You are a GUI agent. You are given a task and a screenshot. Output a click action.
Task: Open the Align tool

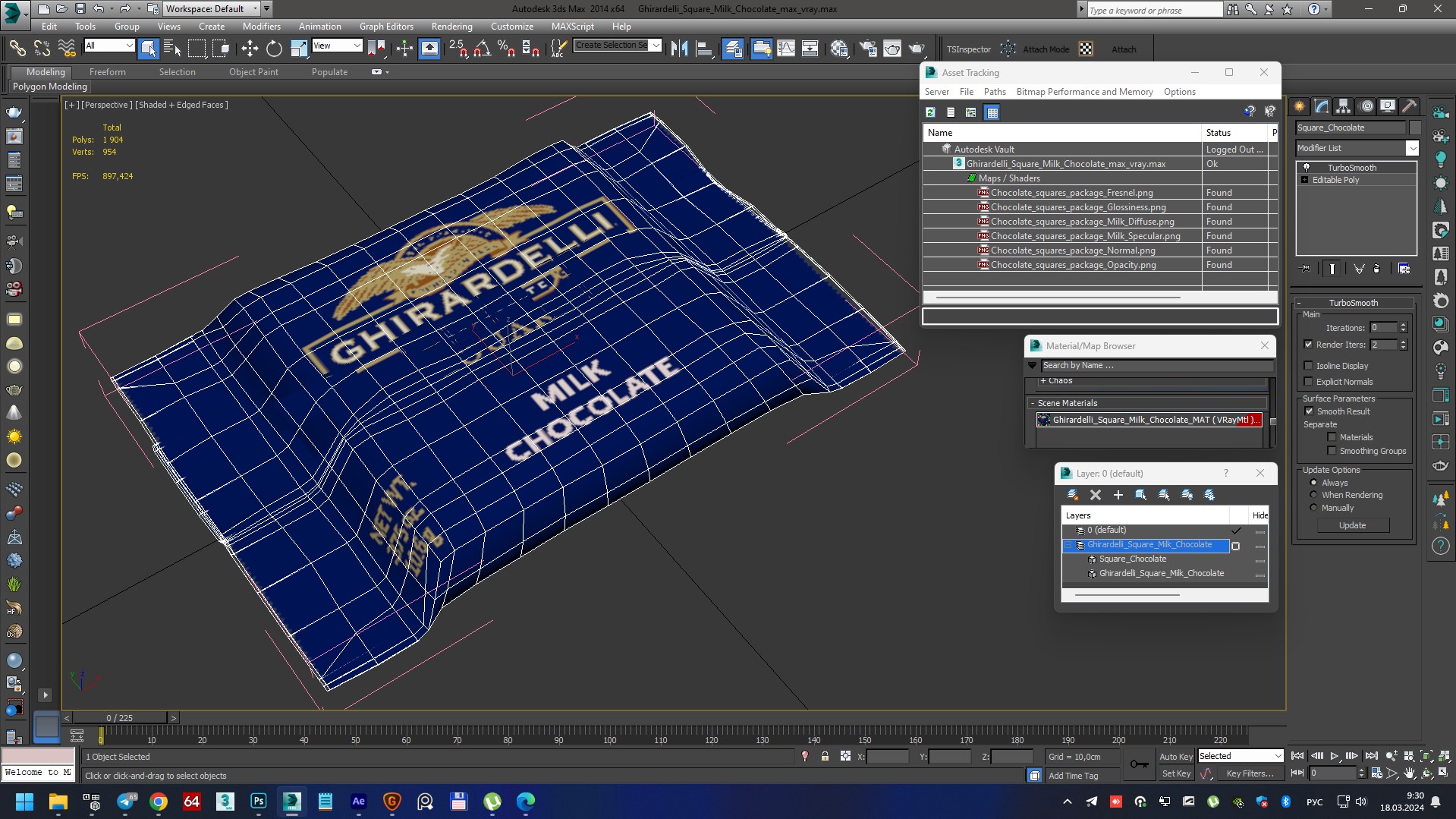(704, 49)
